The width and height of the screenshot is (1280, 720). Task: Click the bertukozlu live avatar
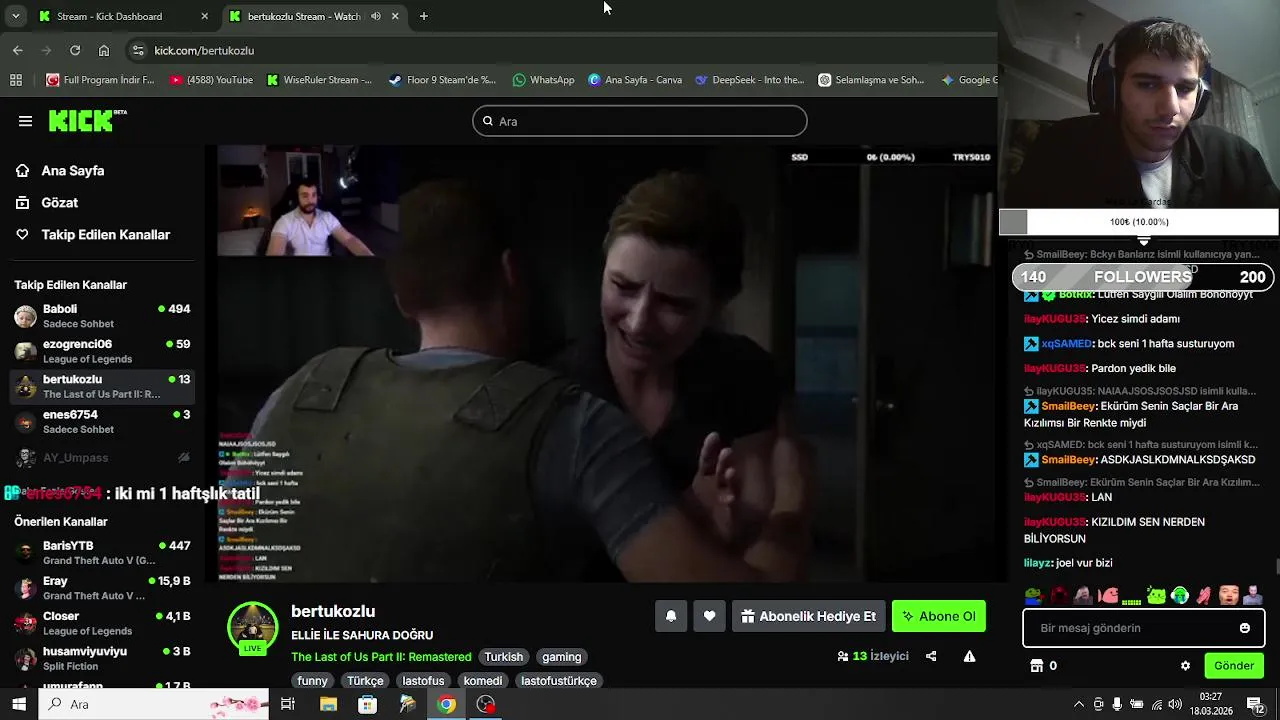tap(252, 628)
